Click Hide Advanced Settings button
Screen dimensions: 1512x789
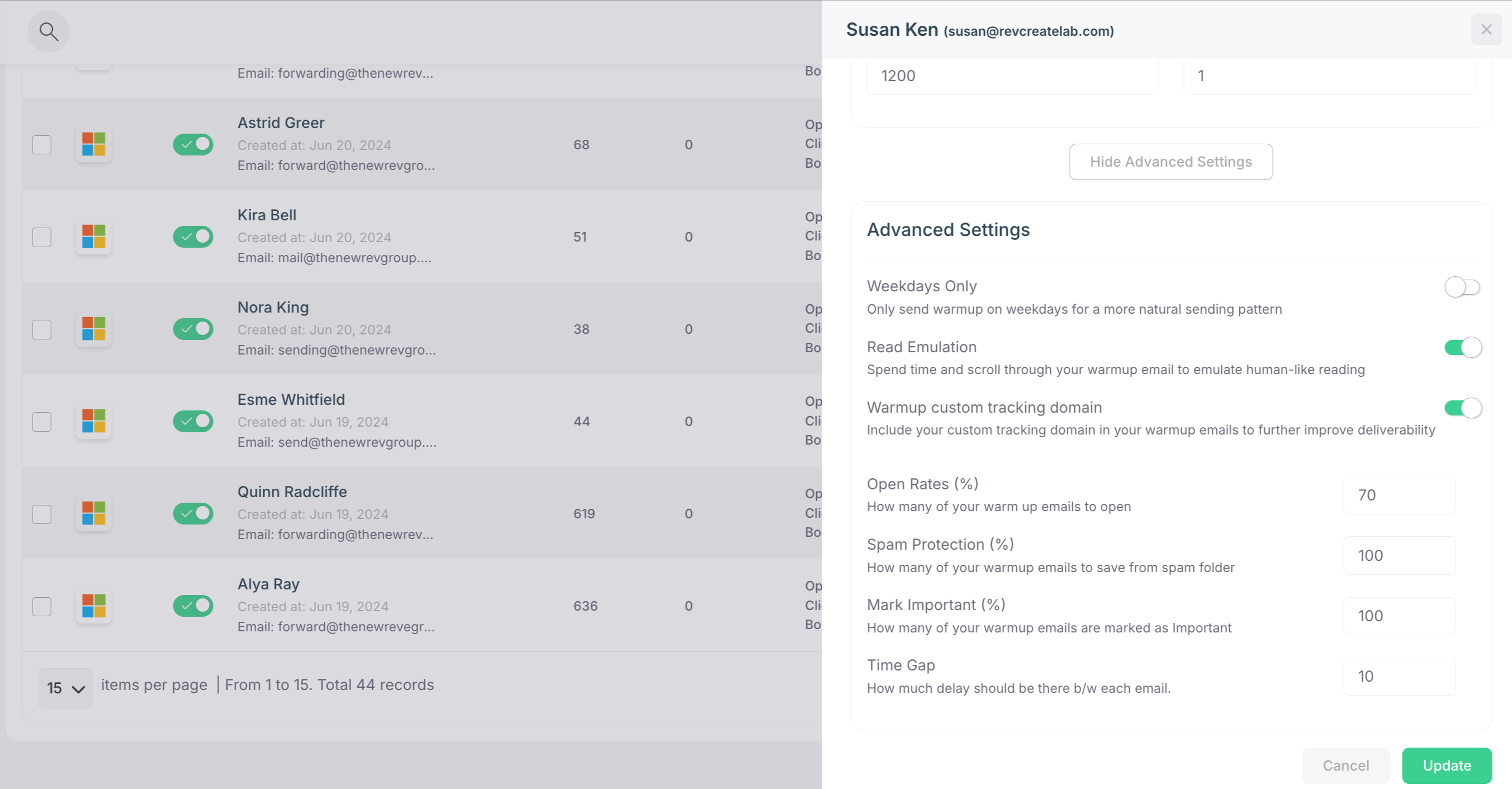pyautogui.click(x=1170, y=162)
